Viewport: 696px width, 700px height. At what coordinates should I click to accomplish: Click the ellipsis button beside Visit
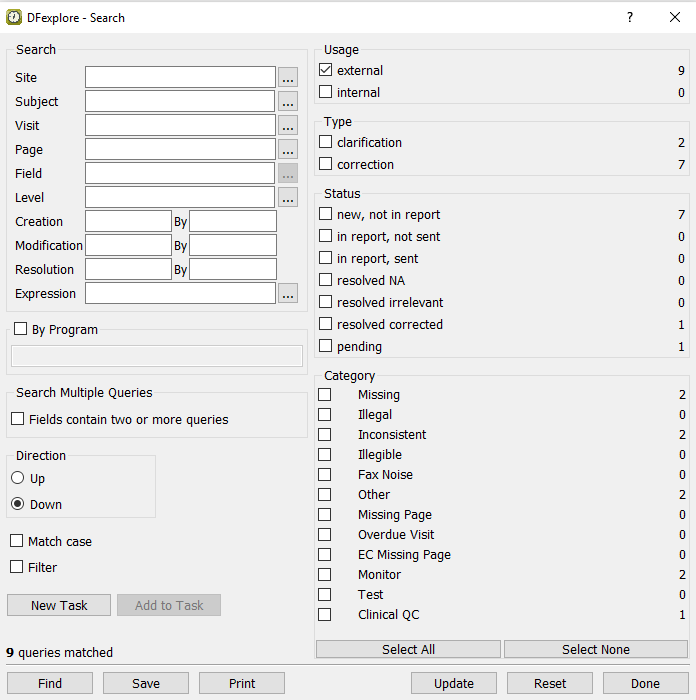[288, 126]
